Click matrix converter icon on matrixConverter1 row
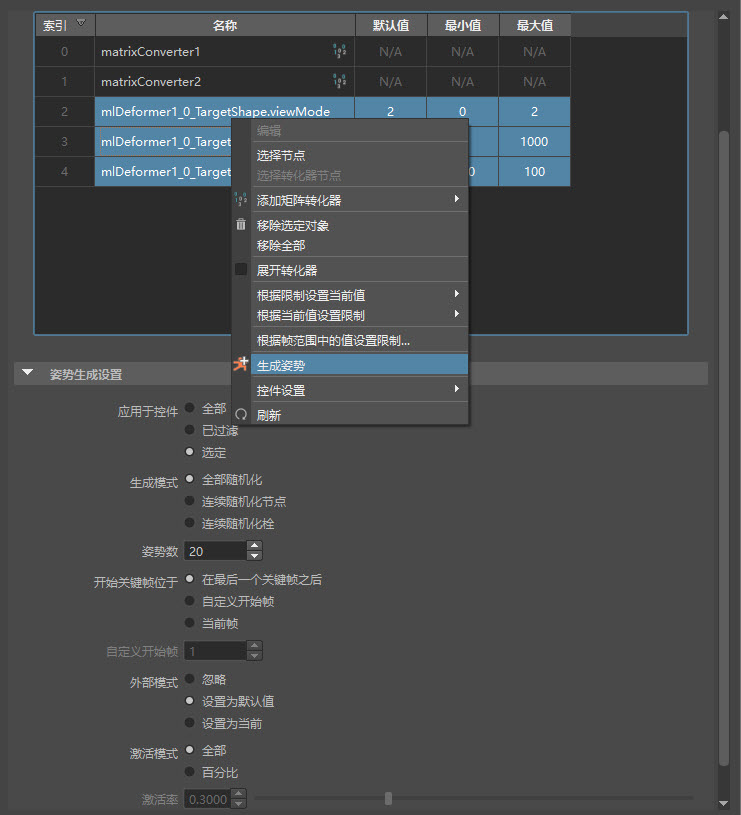The height and width of the screenshot is (815, 741). point(339,51)
